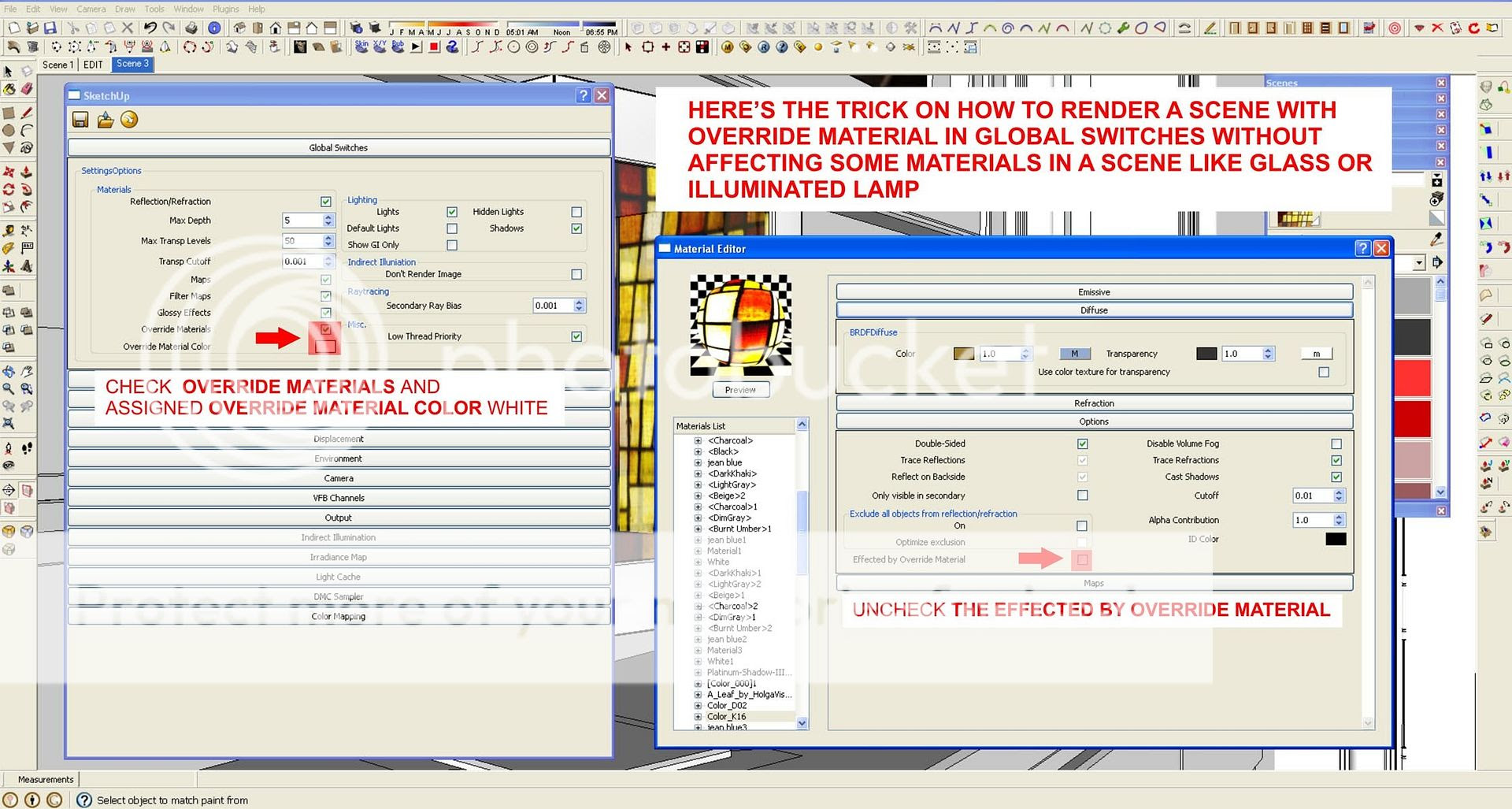Toggle the Low Thread Priority checkbox
1512x809 pixels.
pyautogui.click(x=576, y=336)
